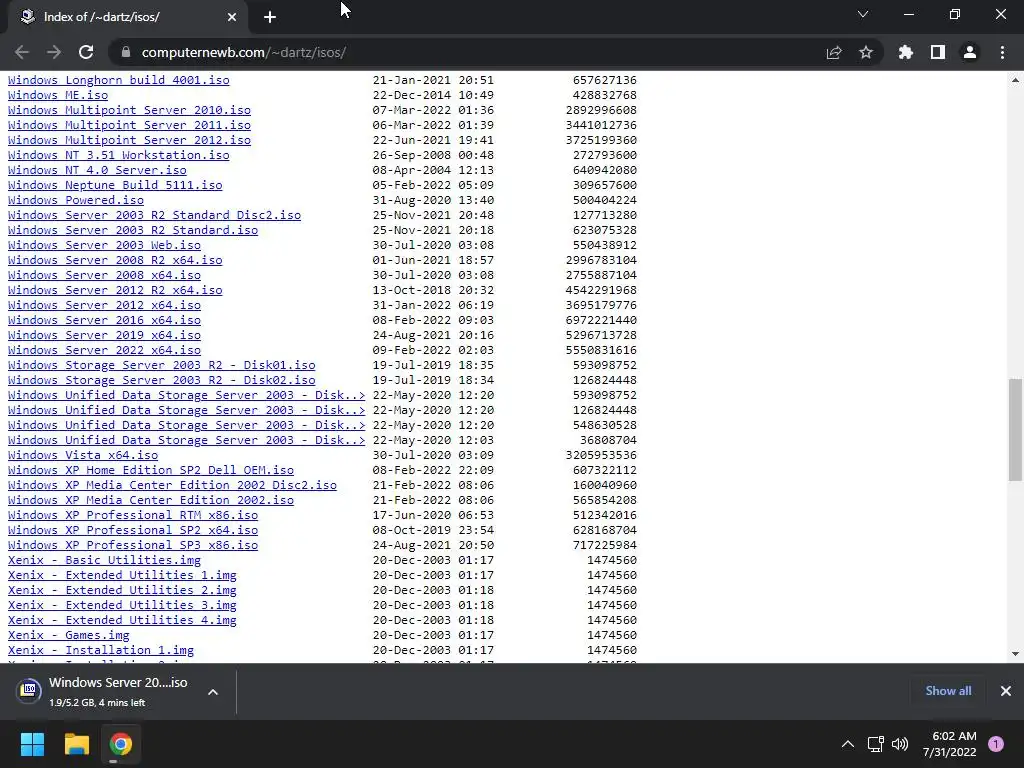Close the 'Index of /~dartz/isos/' tab
Viewport: 1024px width, 768px height.
coord(232,17)
